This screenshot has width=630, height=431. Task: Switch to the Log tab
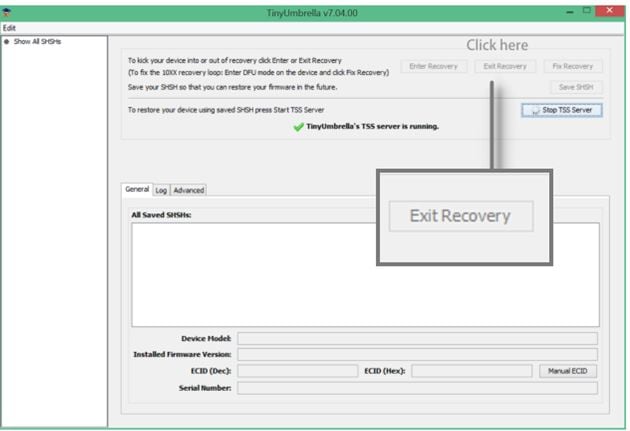pos(161,190)
